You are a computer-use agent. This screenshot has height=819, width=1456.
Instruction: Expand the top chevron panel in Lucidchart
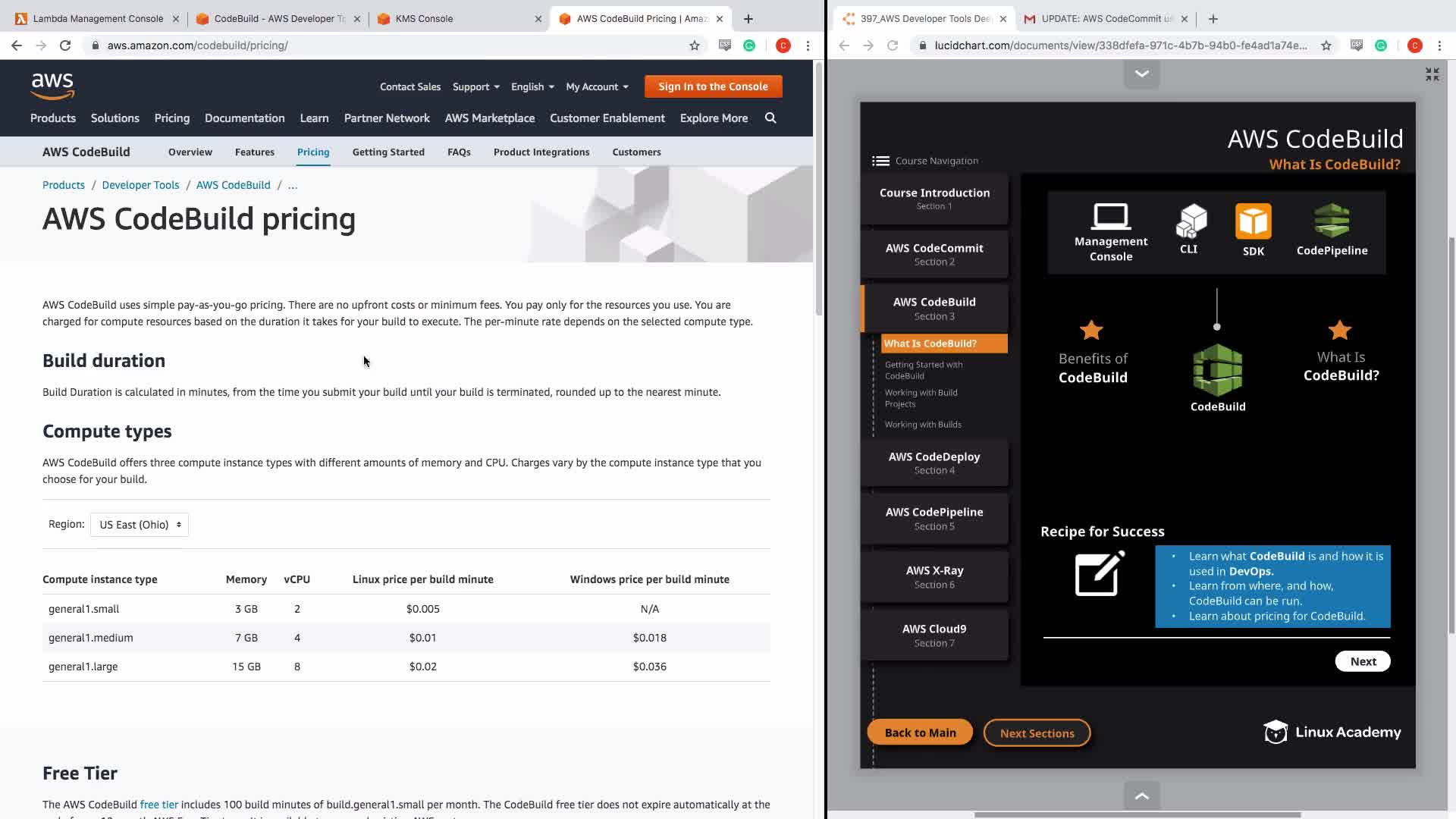1141,74
